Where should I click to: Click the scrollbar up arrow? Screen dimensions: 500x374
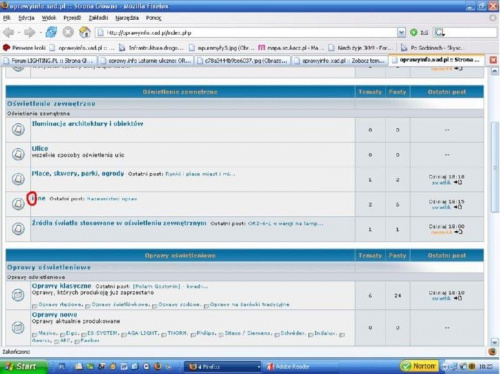point(494,71)
